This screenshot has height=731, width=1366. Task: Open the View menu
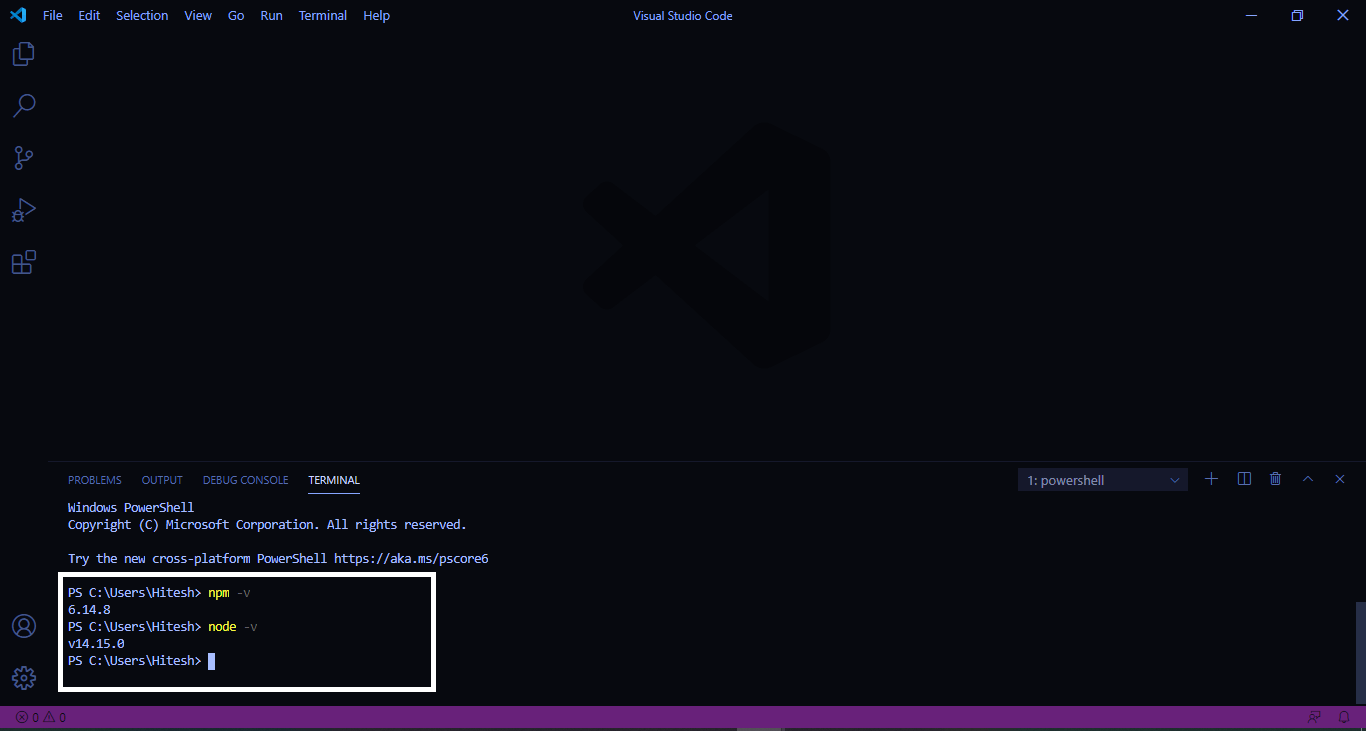click(198, 15)
